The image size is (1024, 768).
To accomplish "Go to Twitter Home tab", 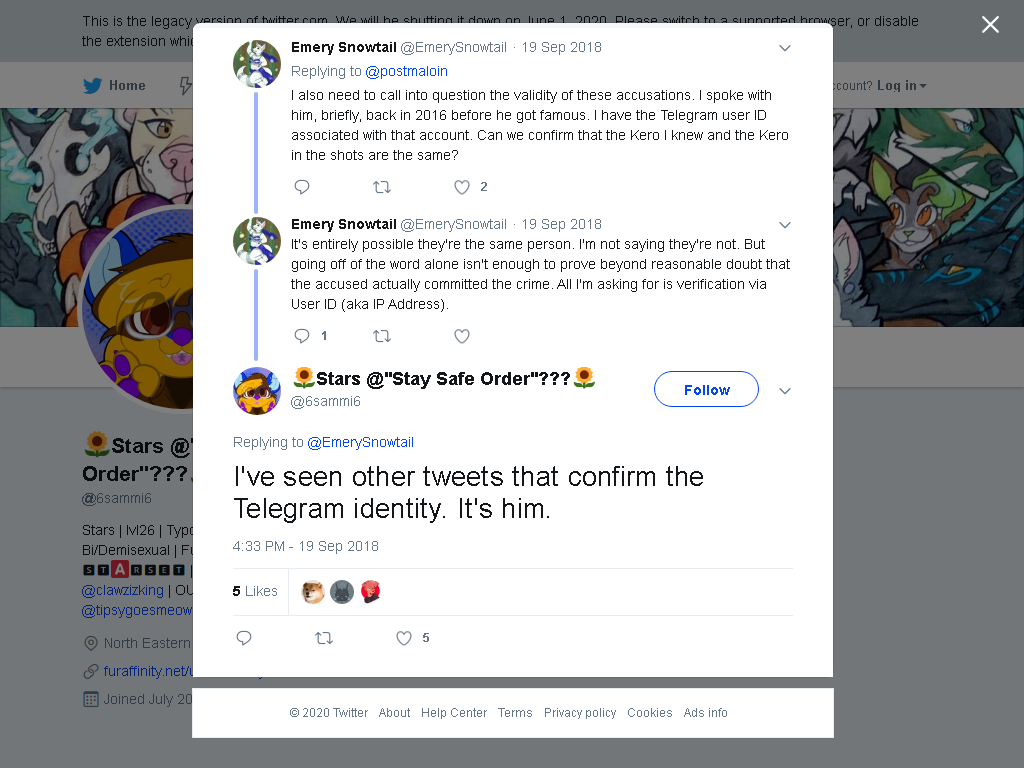I will (114, 86).
